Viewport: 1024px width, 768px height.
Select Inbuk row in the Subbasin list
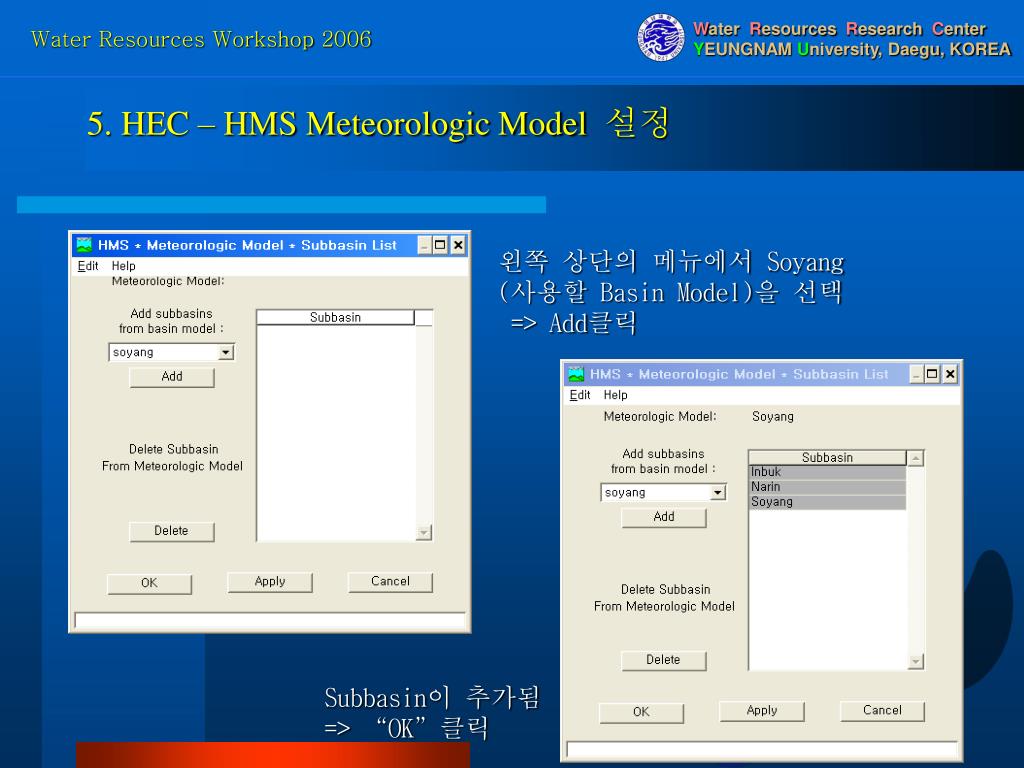[827, 472]
